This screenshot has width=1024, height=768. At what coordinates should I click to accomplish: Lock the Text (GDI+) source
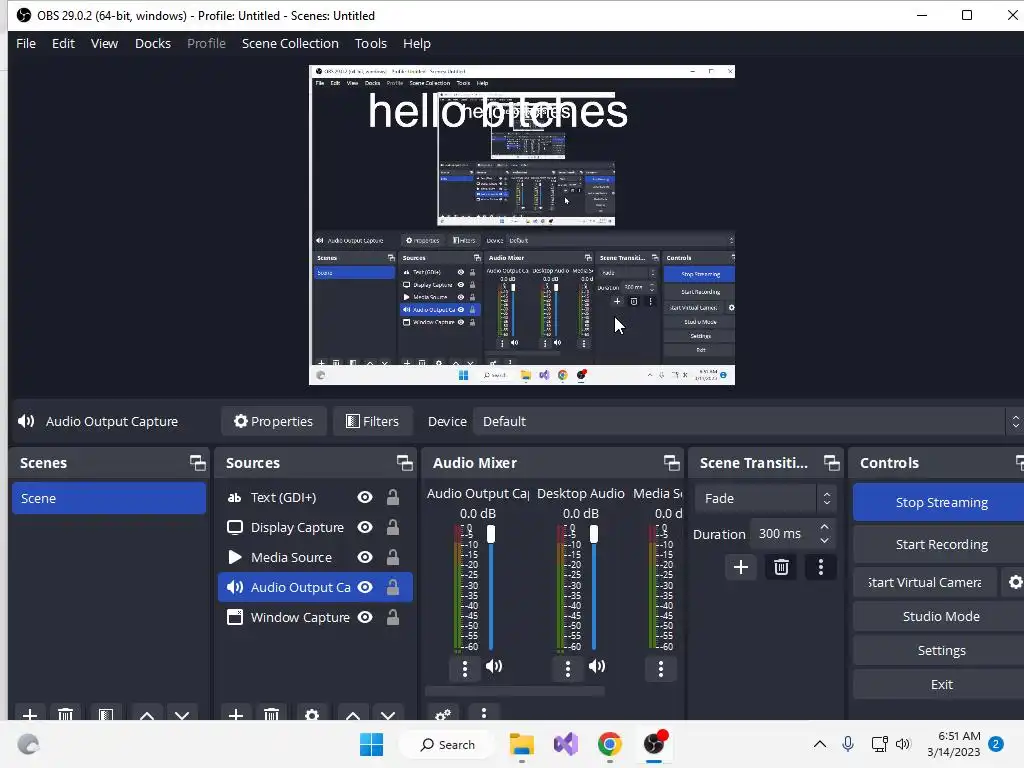[x=392, y=498]
